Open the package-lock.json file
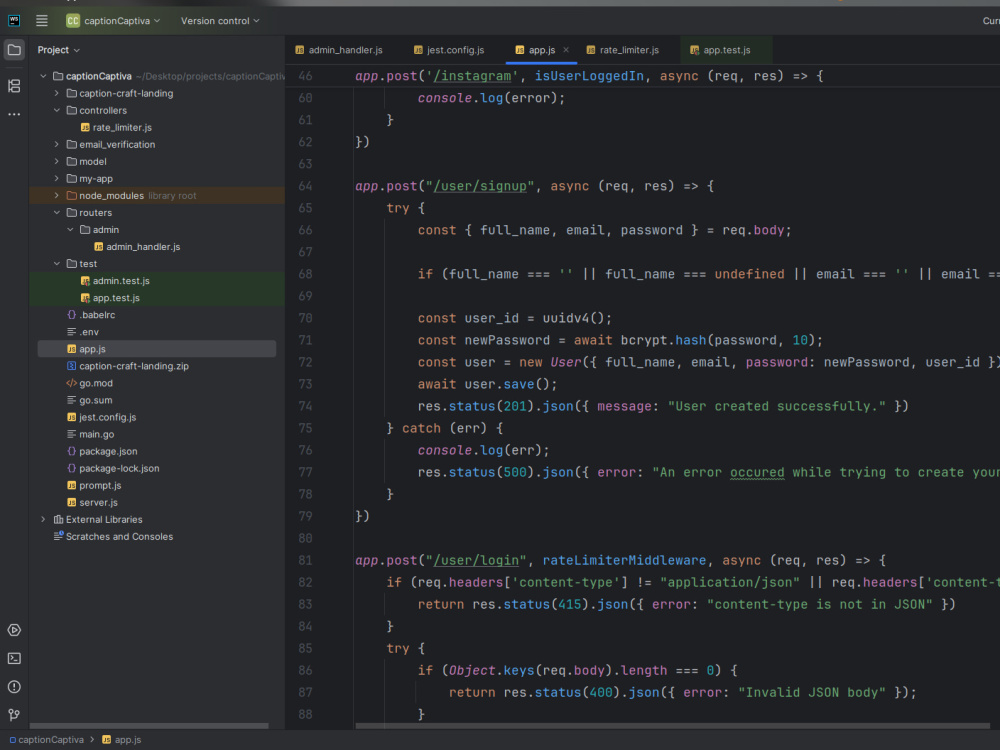1000x750 pixels. point(119,469)
